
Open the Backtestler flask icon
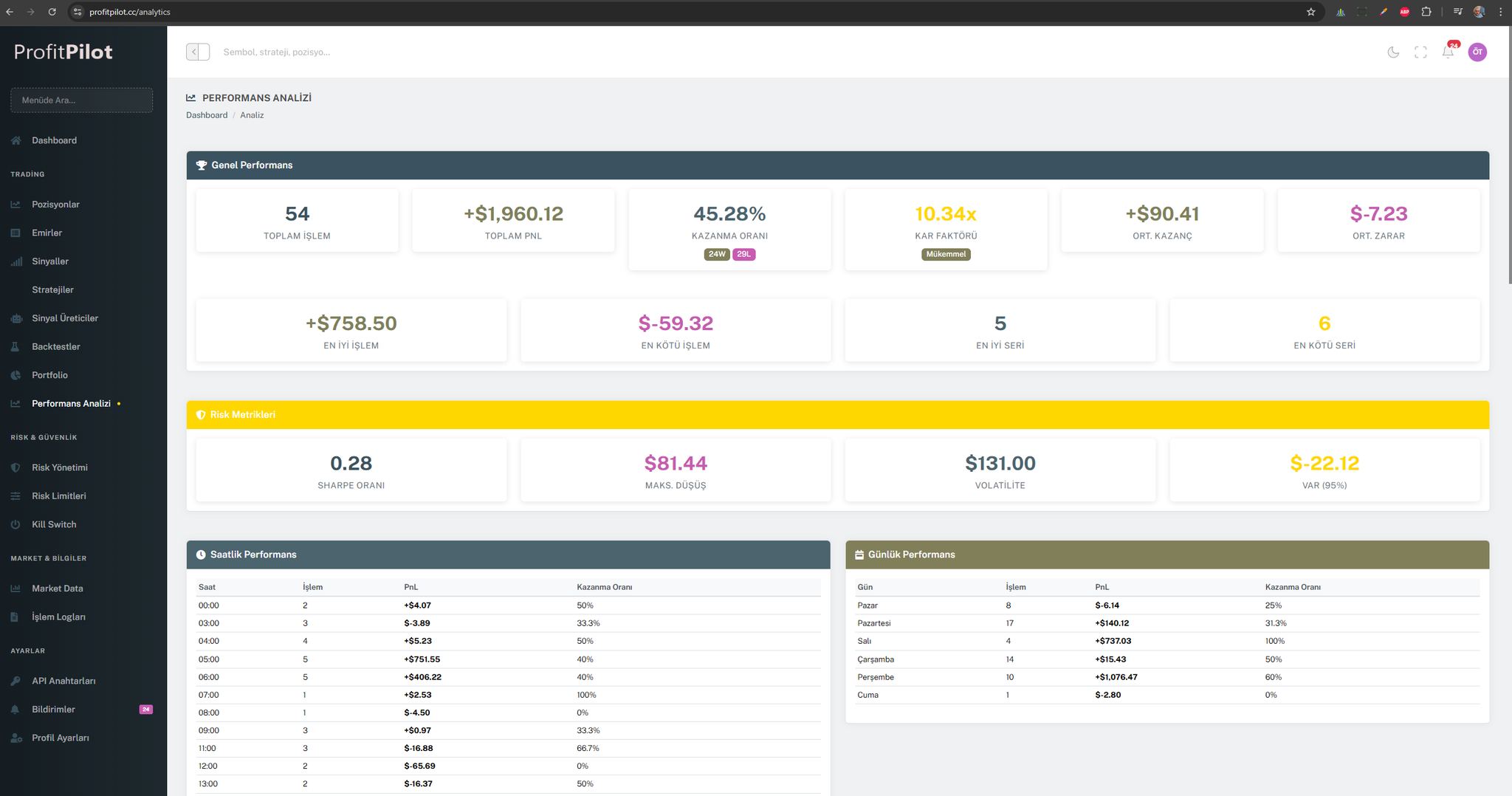click(x=16, y=346)
